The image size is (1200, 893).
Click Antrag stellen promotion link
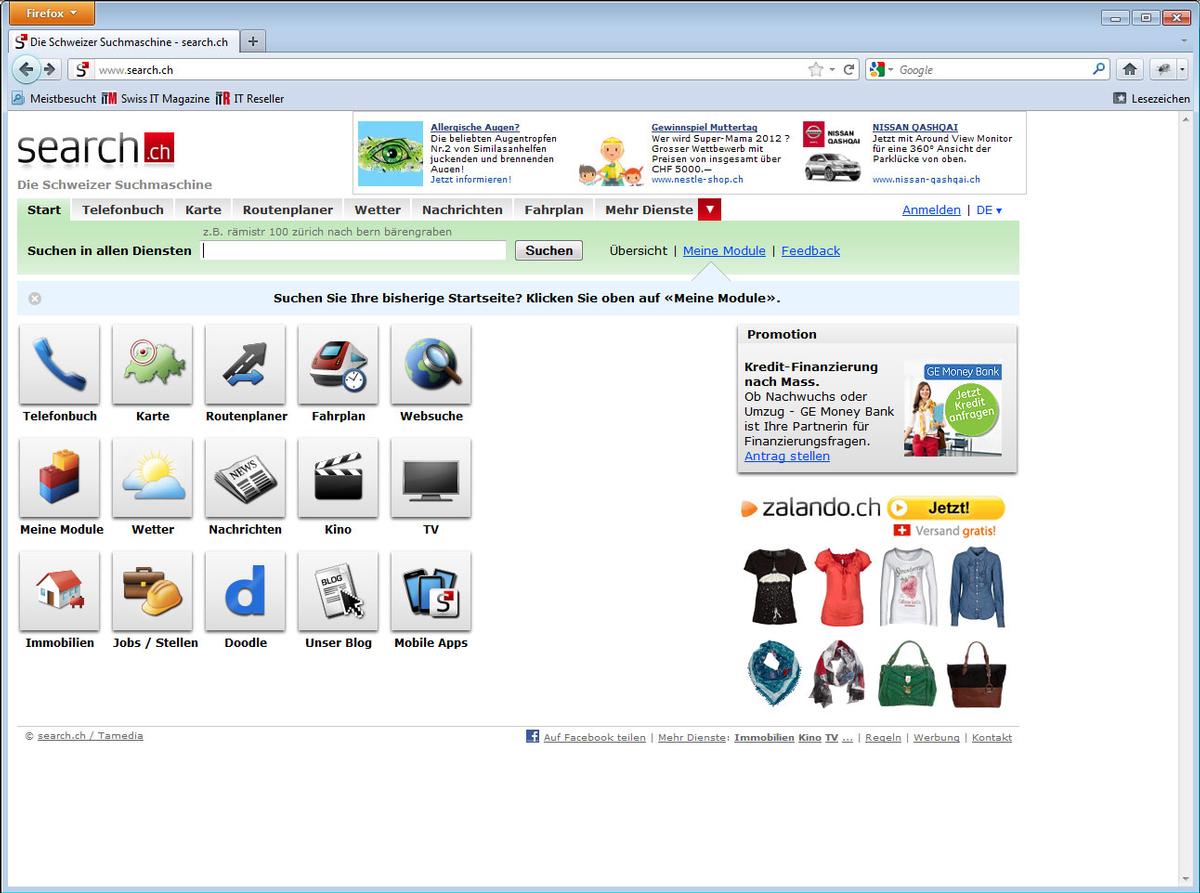[787, 456]
